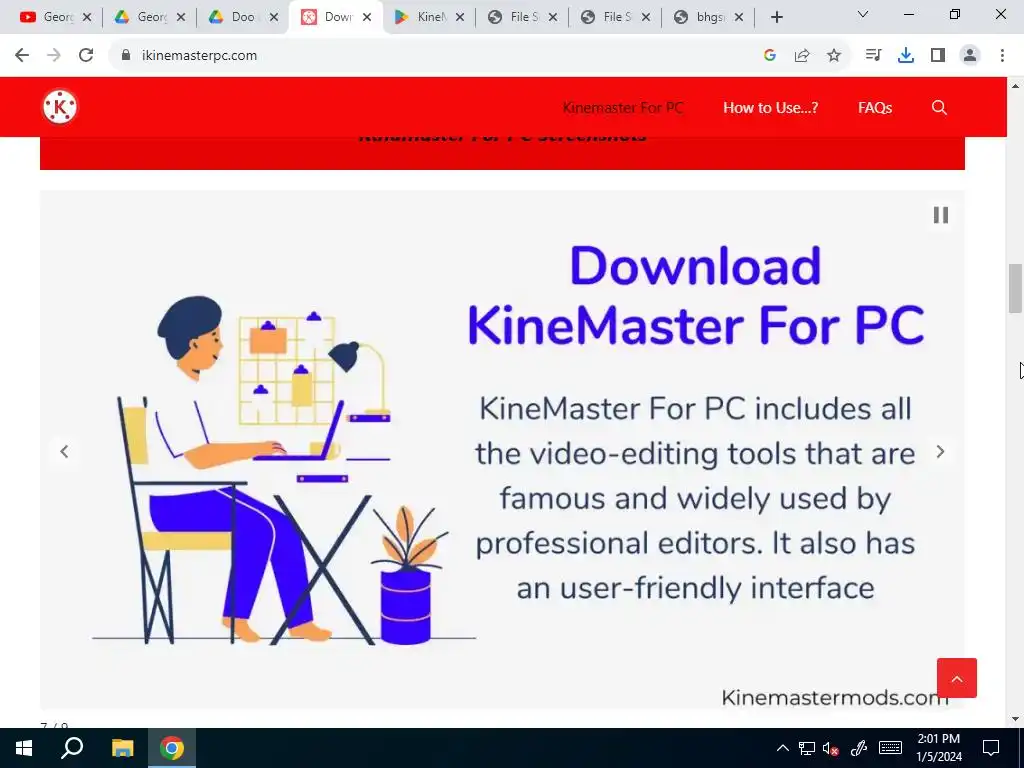1024x768 pixels.
Task: Expand the tab search chevron
Action: tap(863, 14)
